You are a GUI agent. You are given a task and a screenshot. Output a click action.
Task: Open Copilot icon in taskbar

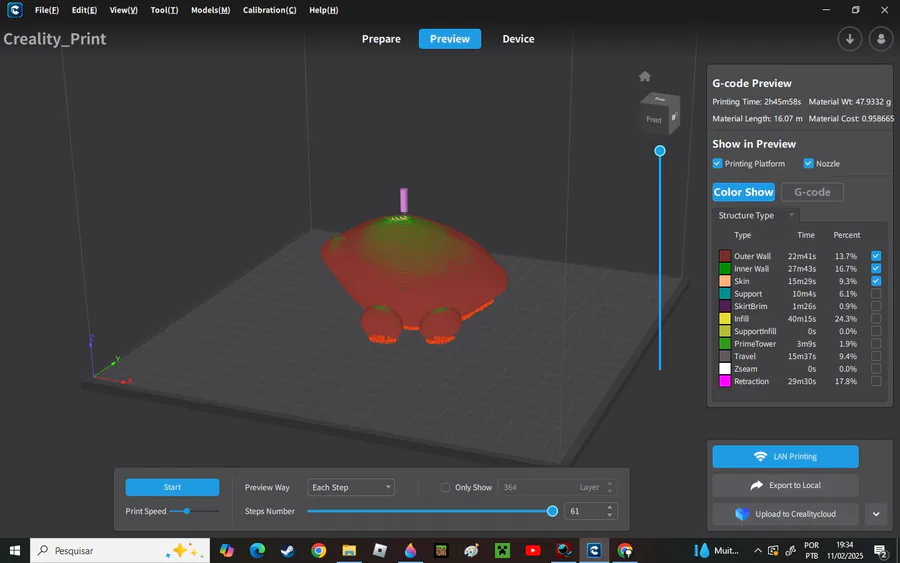pos(227,551)
